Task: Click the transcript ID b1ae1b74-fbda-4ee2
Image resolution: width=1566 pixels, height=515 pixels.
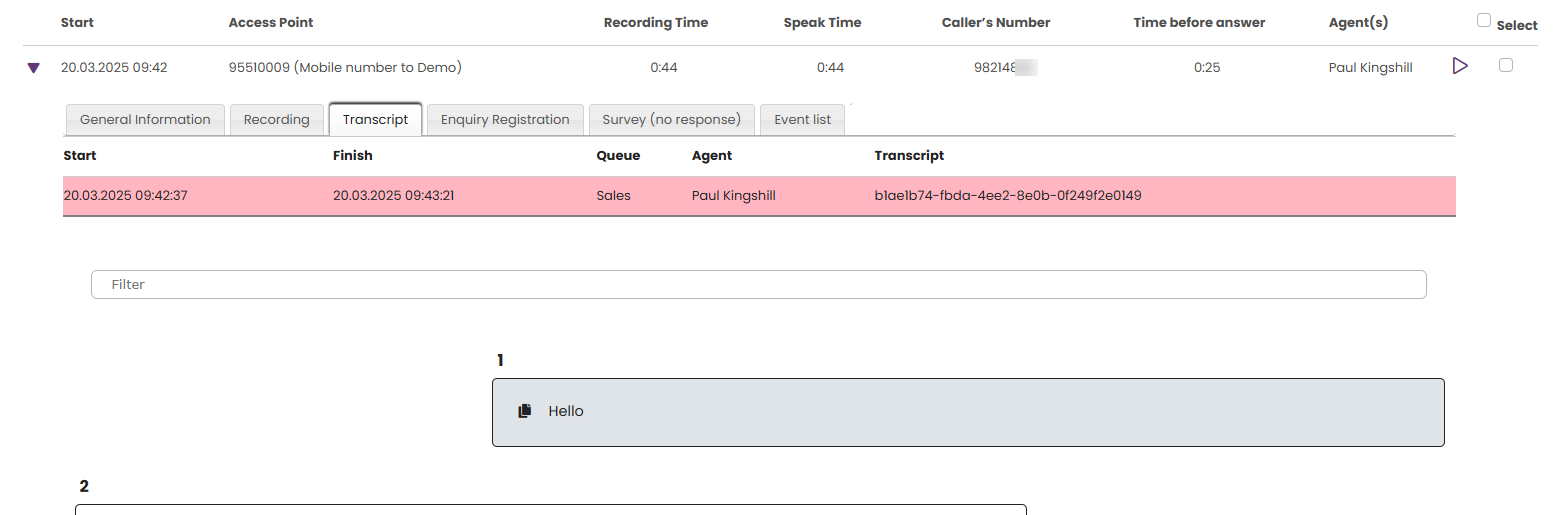Action: tap(1007, 196)
